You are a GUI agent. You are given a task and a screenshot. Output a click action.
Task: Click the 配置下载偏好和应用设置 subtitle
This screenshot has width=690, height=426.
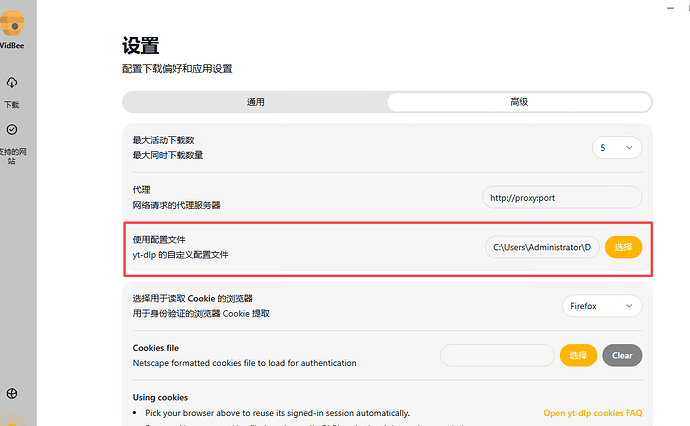click(177, 69)
